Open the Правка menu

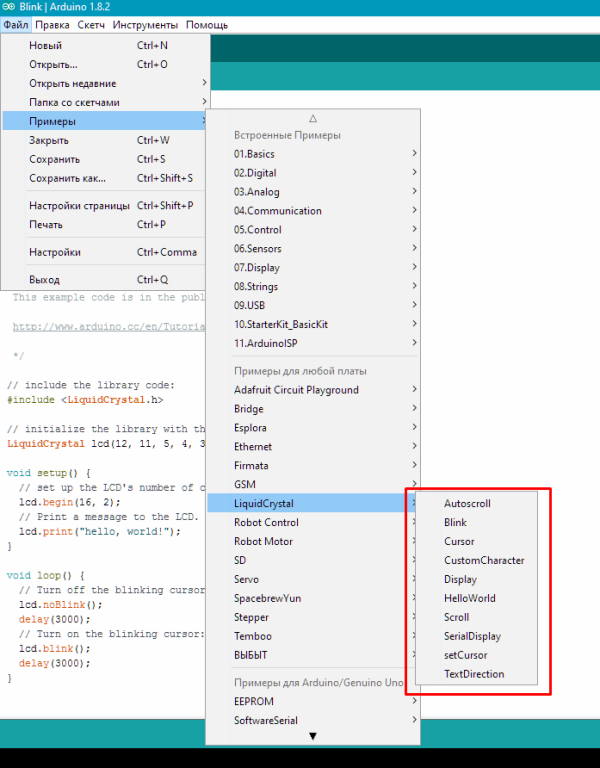(52, 25)
